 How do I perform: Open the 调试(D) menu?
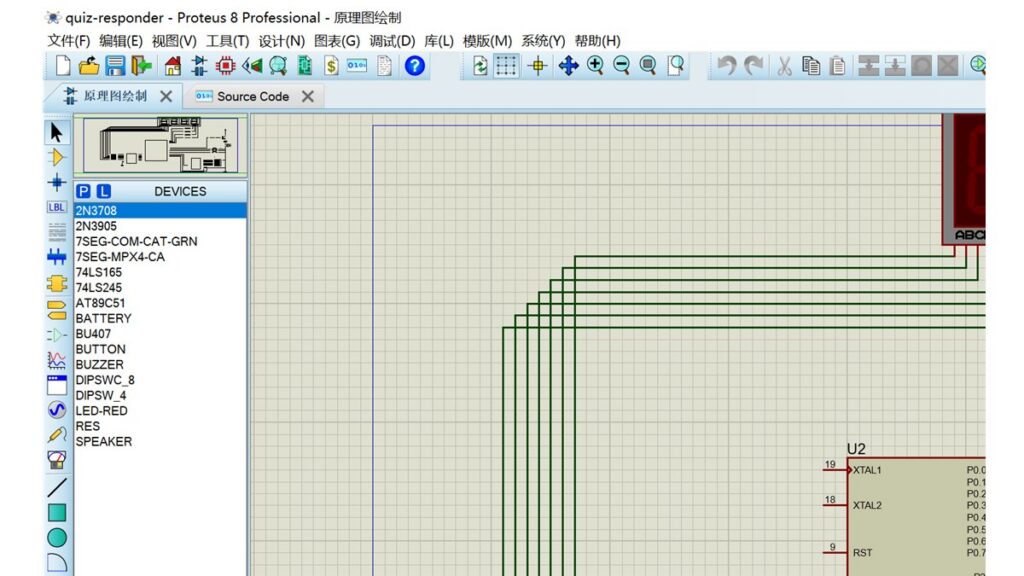click(392, 41)
